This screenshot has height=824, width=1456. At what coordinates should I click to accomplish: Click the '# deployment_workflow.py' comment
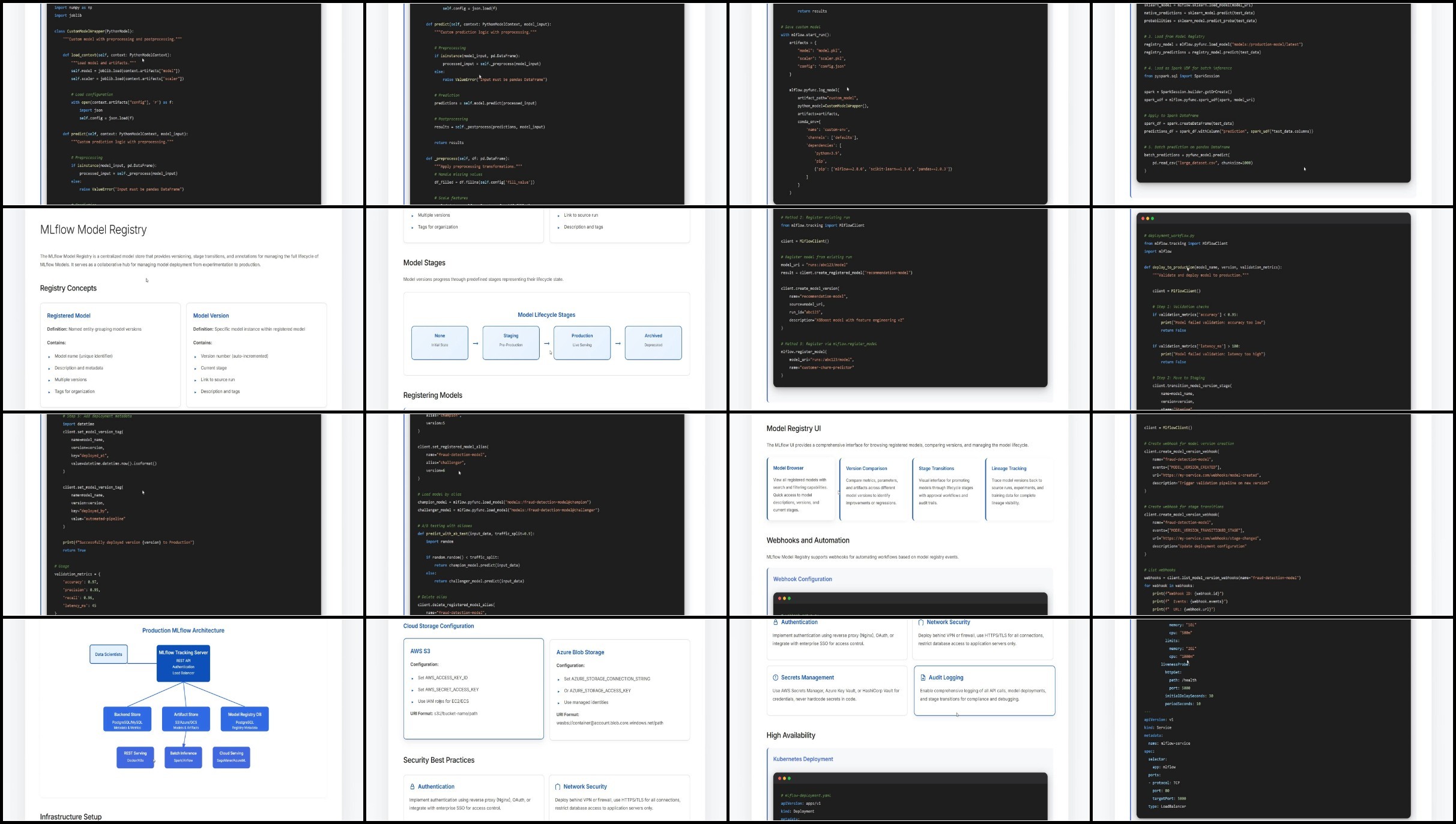click(x=1169, y=236)
